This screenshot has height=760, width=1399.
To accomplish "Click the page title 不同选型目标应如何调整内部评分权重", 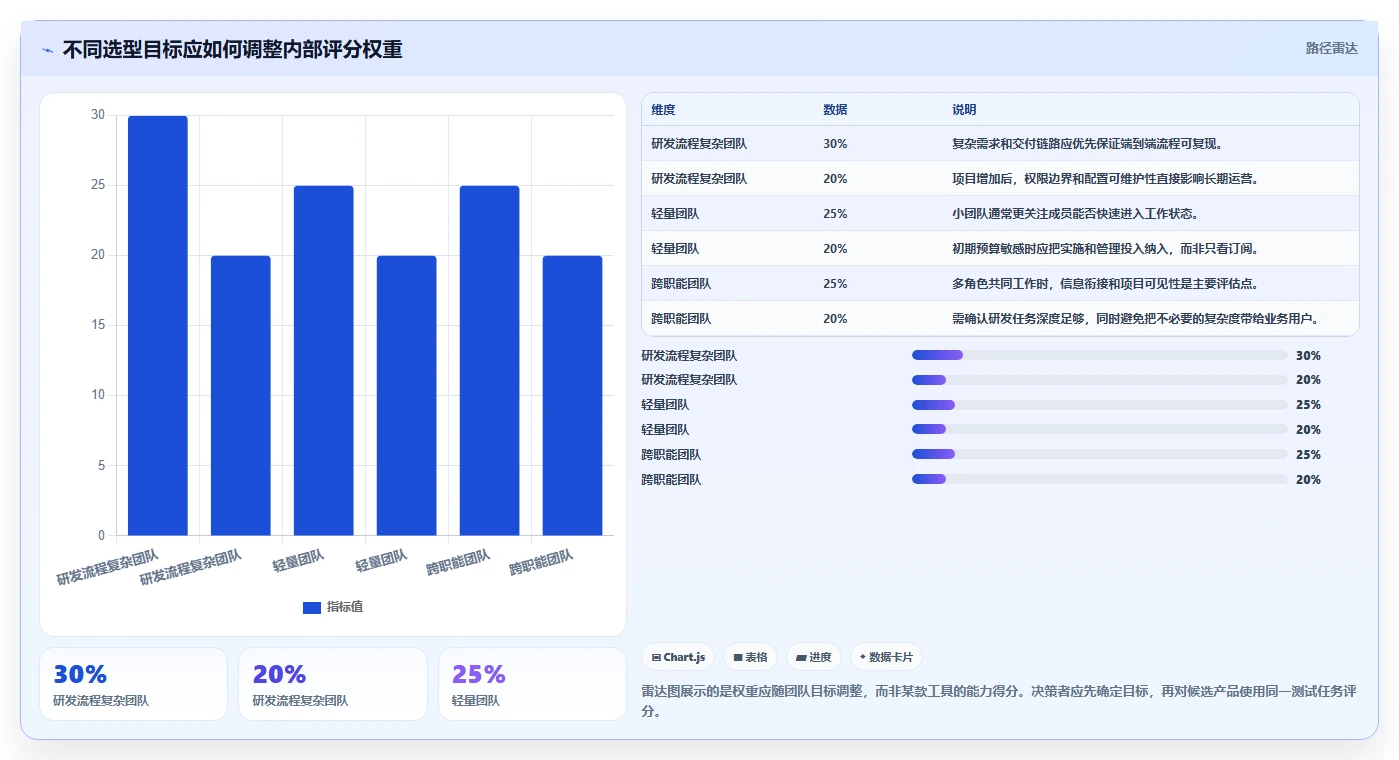I will tap(232, 50).
